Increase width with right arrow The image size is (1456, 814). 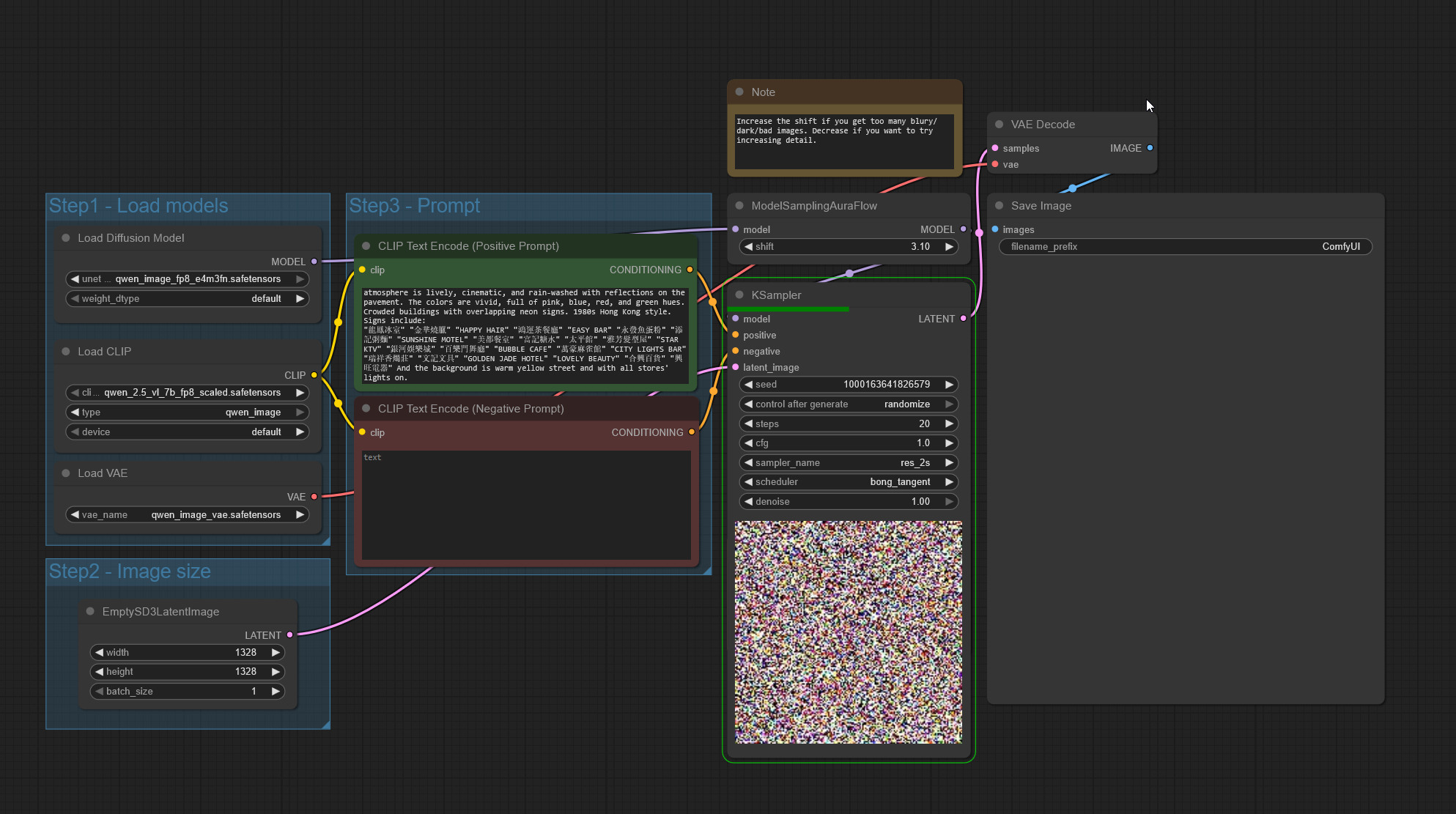[x=276, y=652]
